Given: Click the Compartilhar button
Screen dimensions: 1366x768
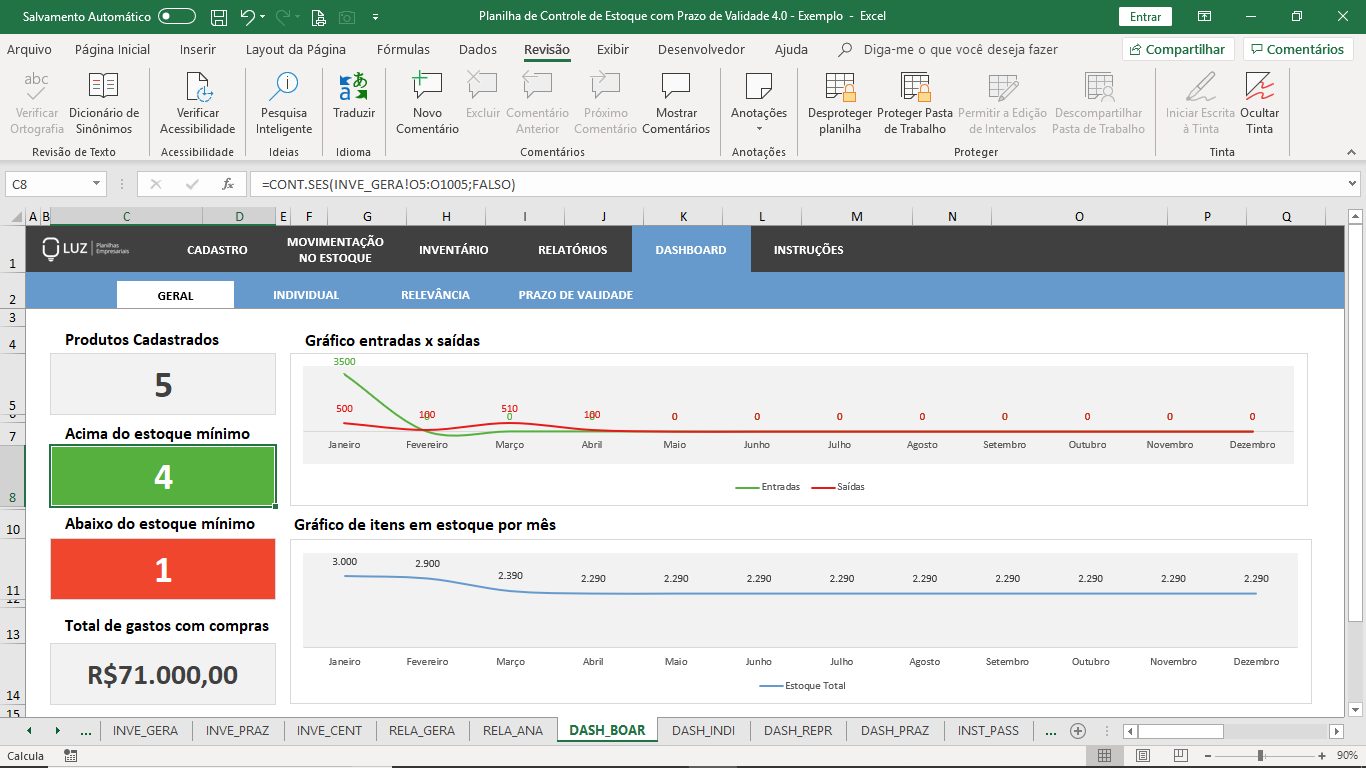Looking at the screenshot, I should pos(1177,50).
